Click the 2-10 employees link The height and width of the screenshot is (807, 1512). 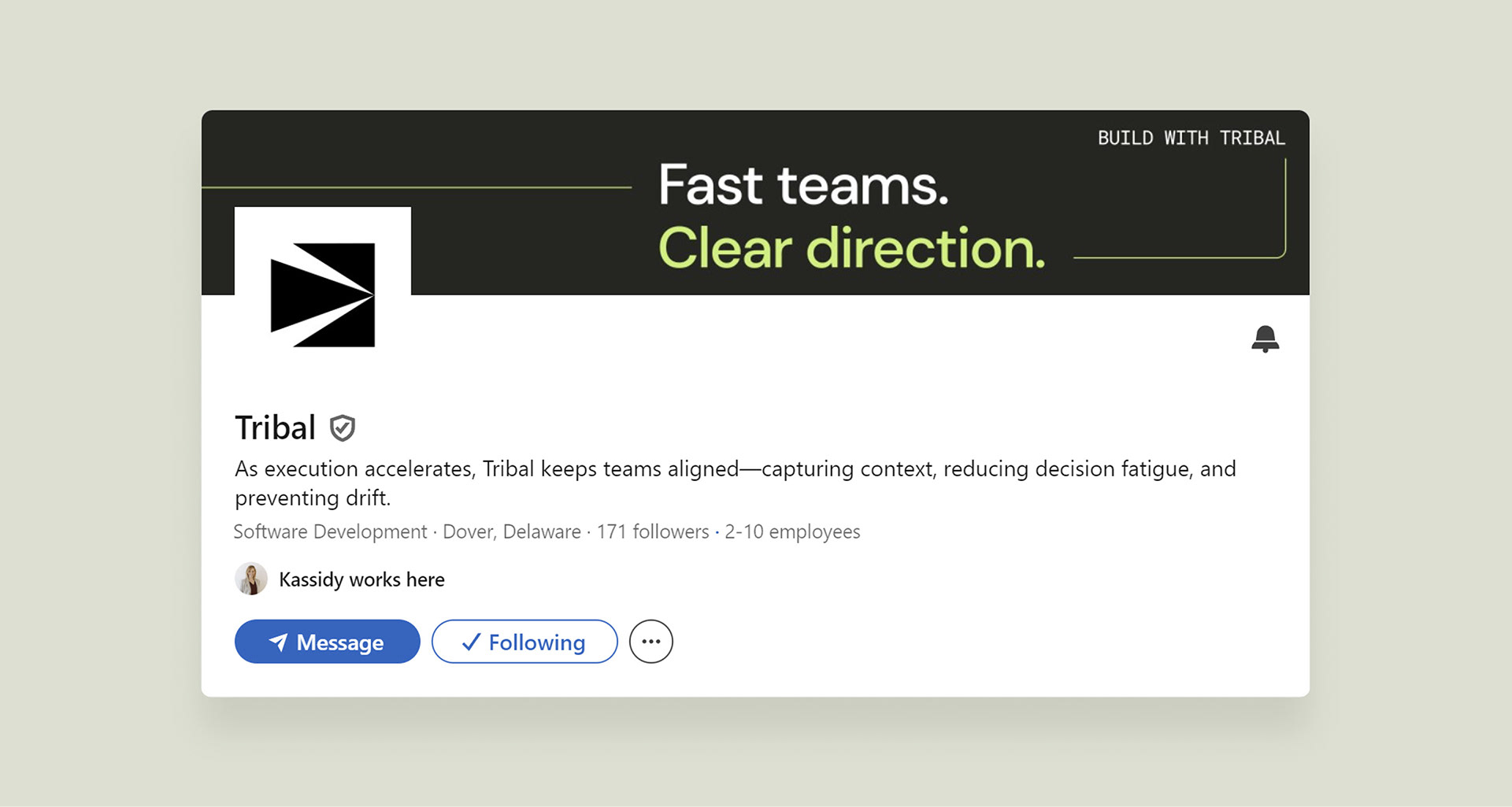(x=792, y=531)
